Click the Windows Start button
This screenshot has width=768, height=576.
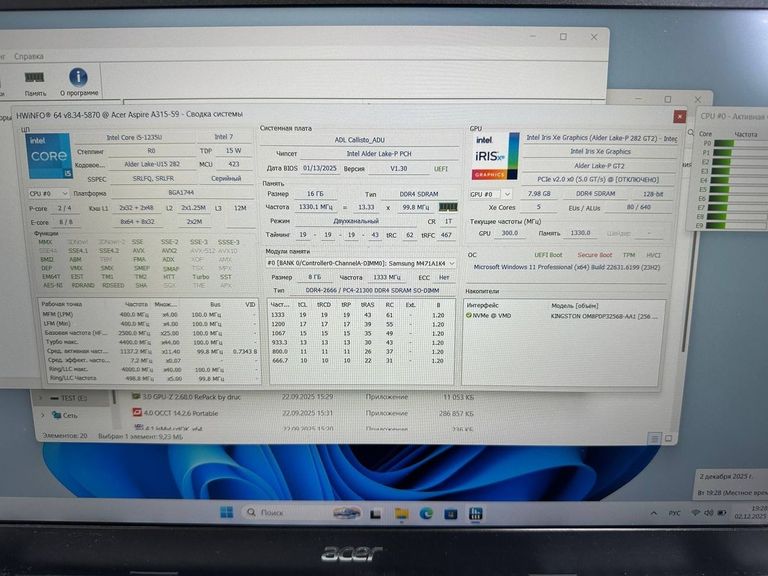[227, 513]
